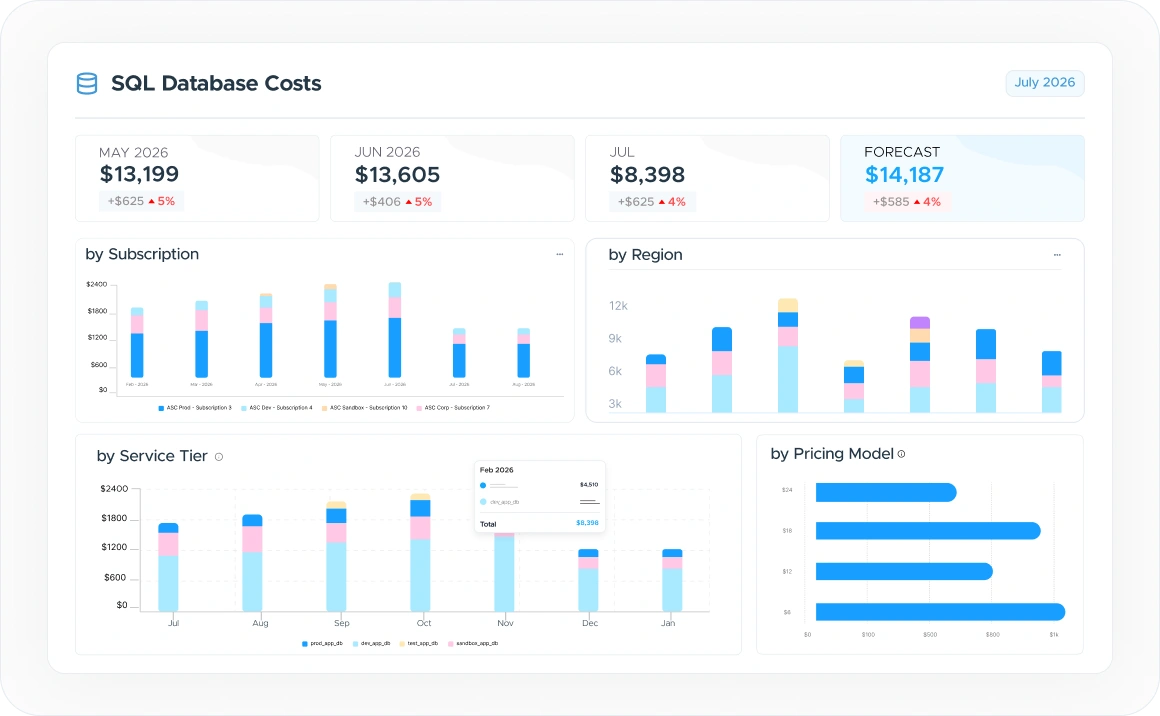Click the Apr - 2026 bar in by Subscription
The height and width of the screenshot is (716, 1160).
266,336
